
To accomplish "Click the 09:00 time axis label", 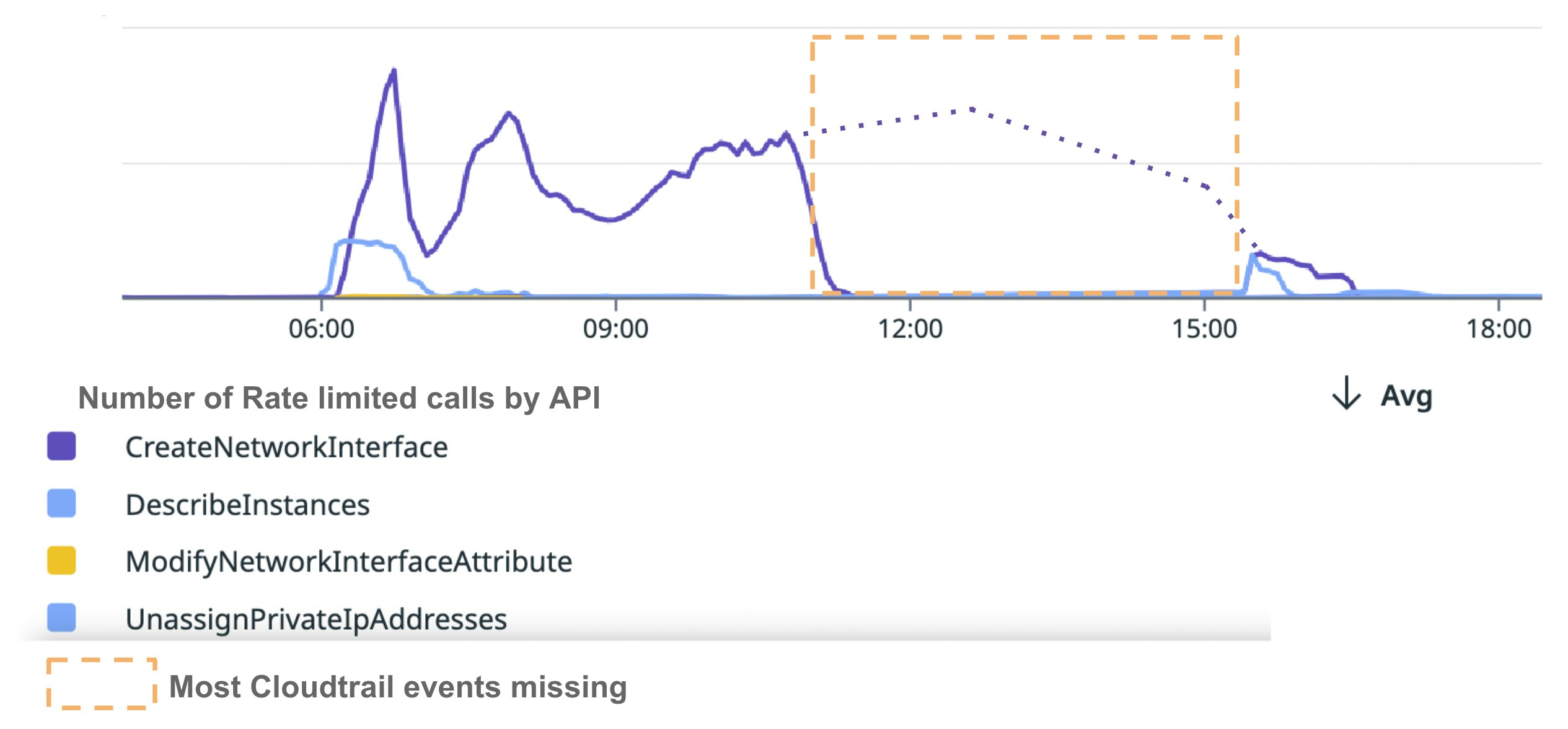I will (615, 329).
